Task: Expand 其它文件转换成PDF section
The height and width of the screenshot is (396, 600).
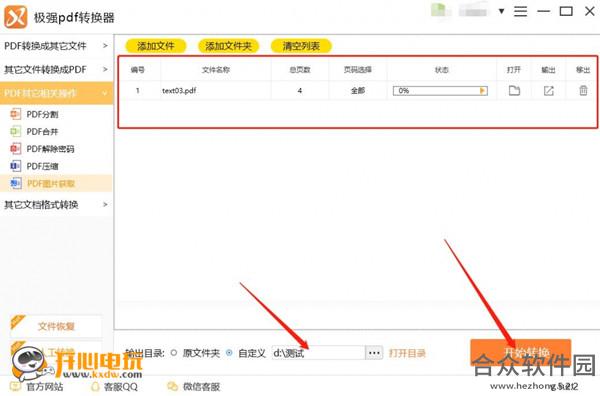Action: click(56, 70)
